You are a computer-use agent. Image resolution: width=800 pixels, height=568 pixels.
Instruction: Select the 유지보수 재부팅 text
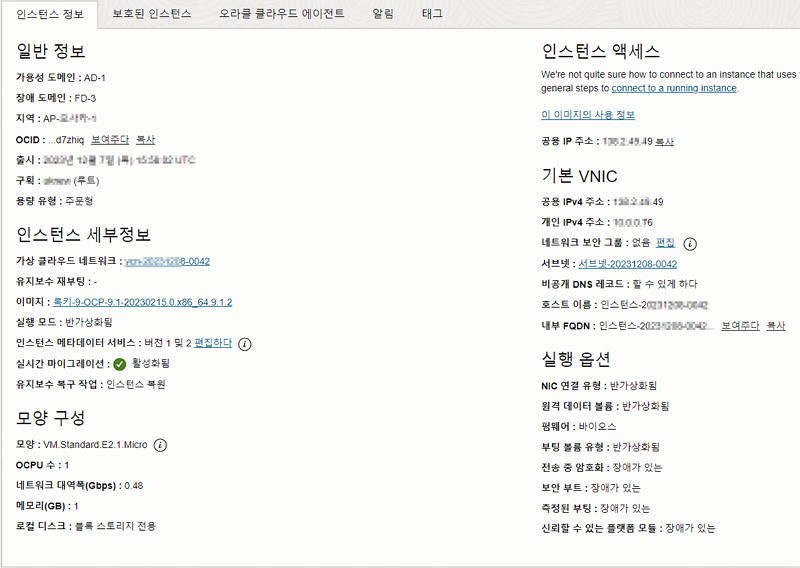point(57,281)
